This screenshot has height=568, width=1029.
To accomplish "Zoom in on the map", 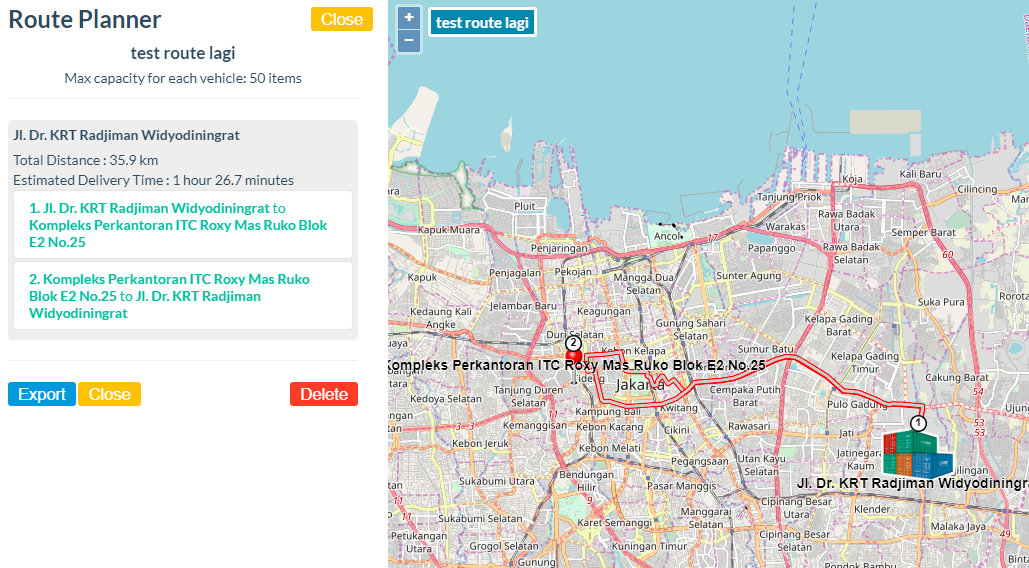I will [409, 18].
